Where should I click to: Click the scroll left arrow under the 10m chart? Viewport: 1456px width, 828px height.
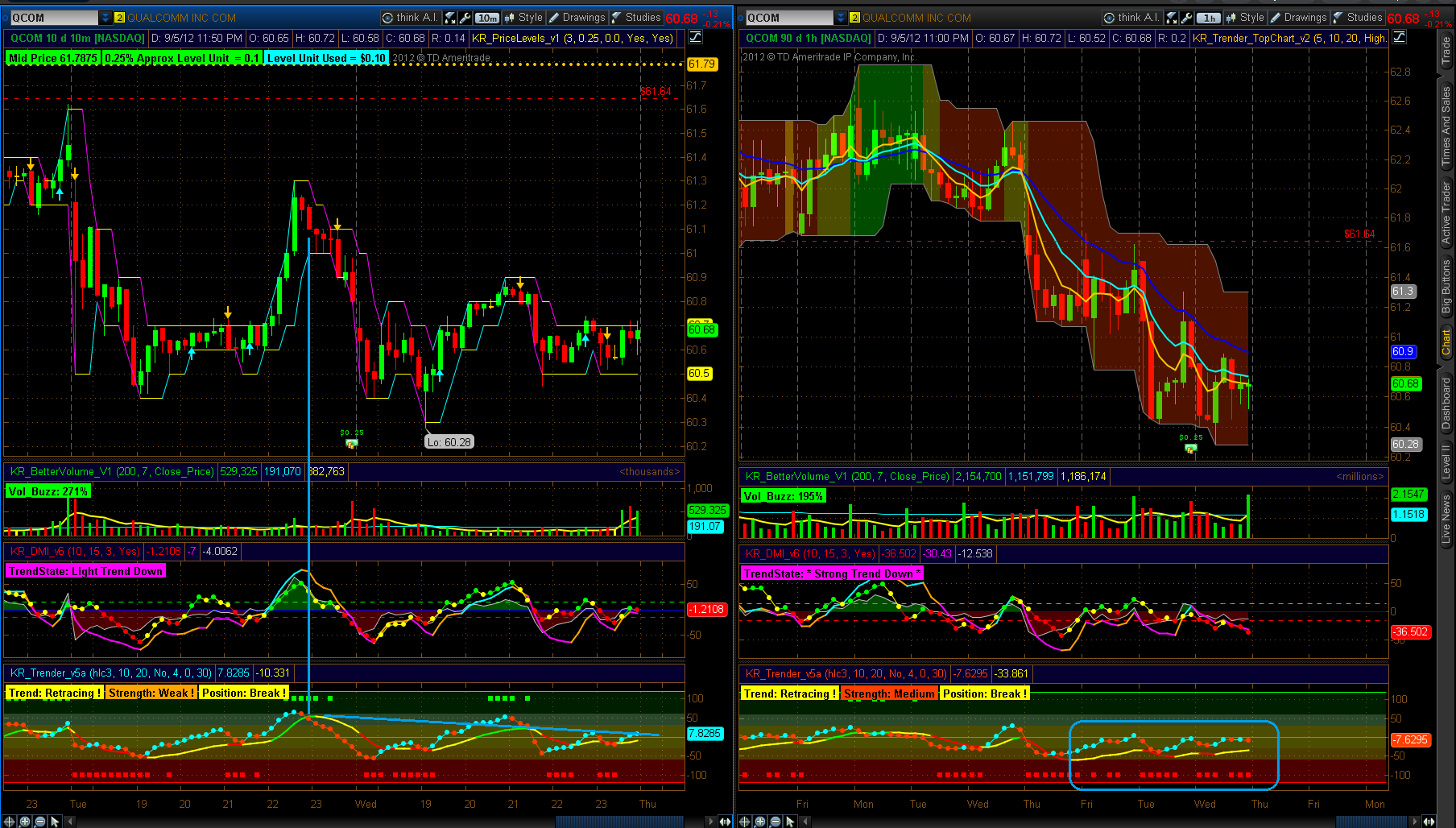point(71,822)
